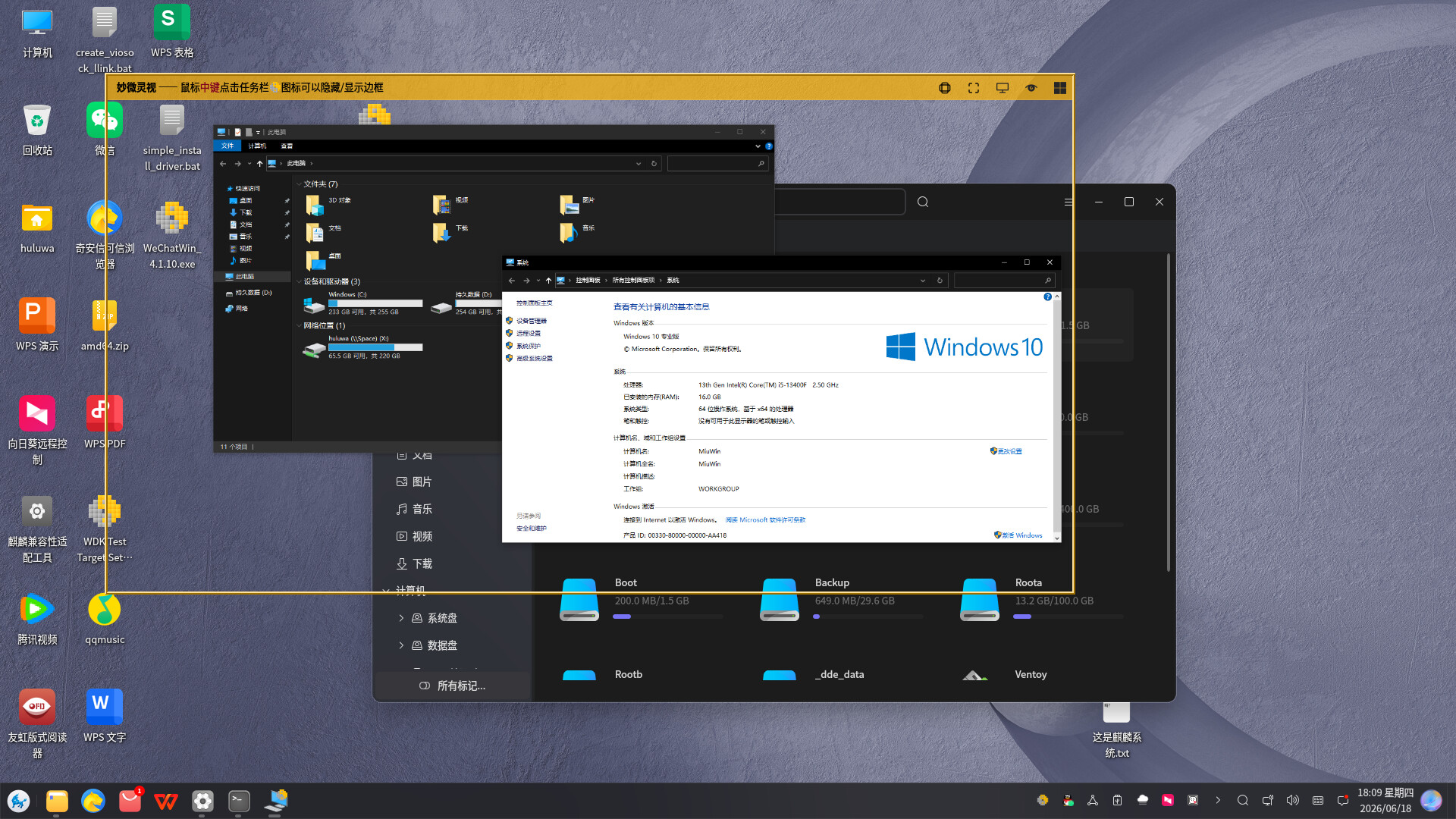Click the fullscreen bracket icon in the yellow toolbar
Viewport: 1456px width, 819px height.
[x=974, y=88]
